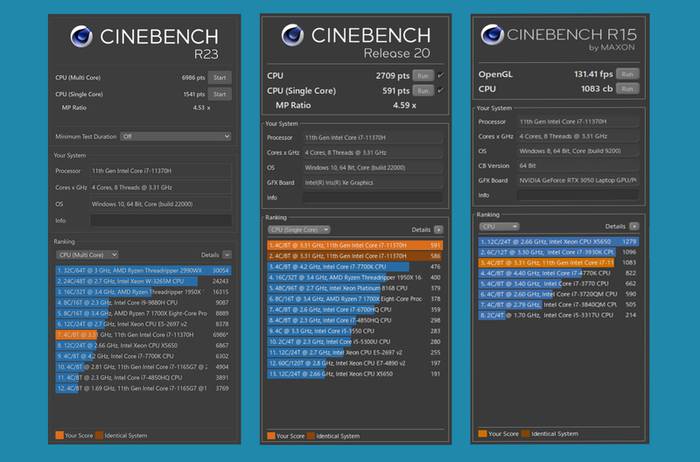
Task: Select R23 ranking row AMD Ryzen Threadripper 2990WX
Action: point(143,271)
